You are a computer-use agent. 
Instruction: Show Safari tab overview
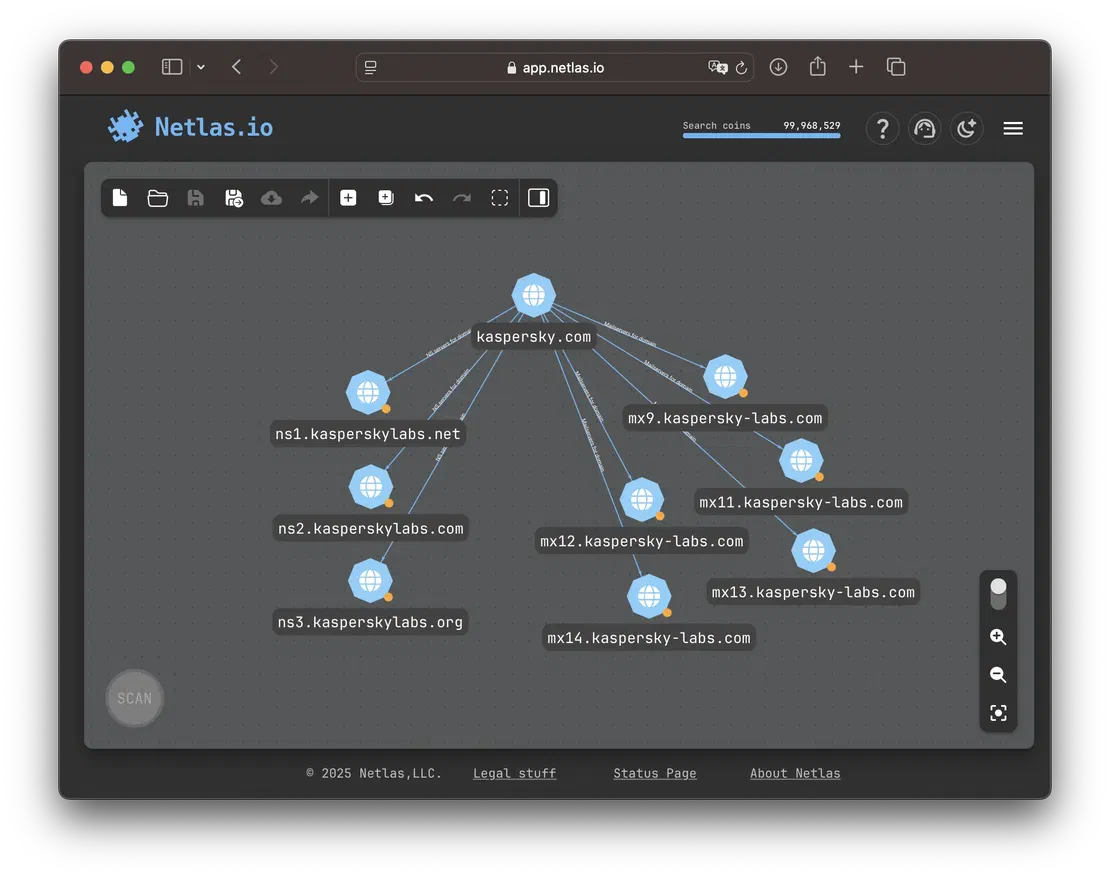tap(896, 67)
